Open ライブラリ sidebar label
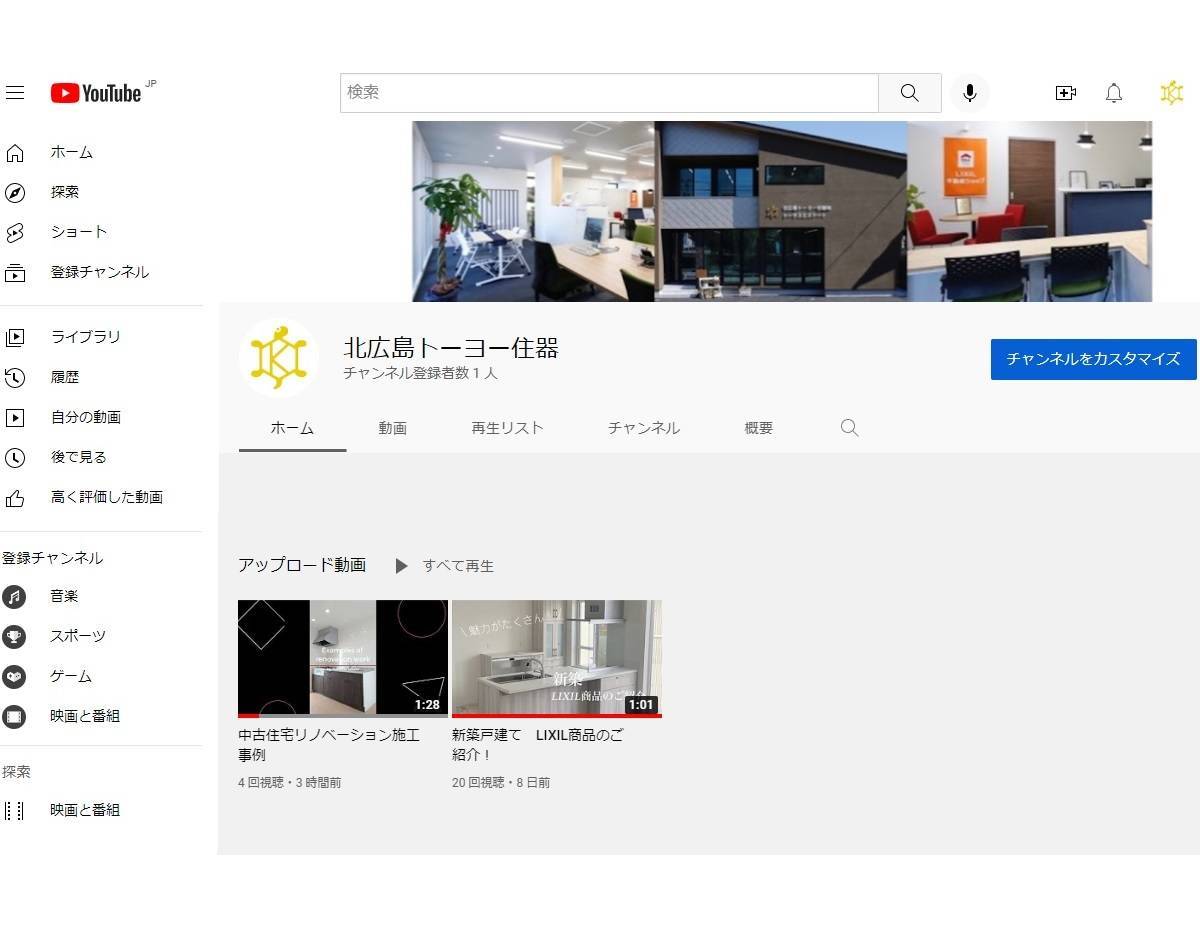Viewport: 1200px width, 940px height. [86, 337]
